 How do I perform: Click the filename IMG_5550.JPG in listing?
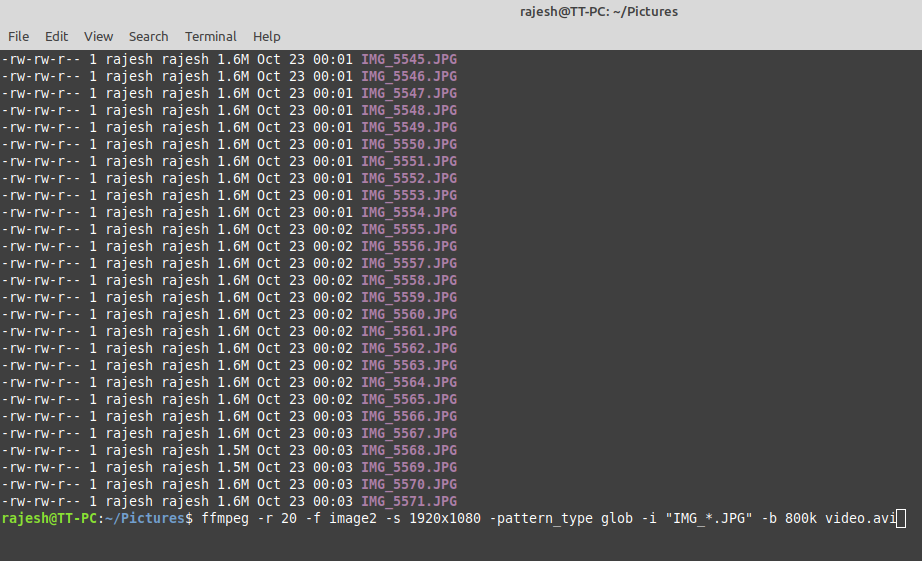[408, 145]
